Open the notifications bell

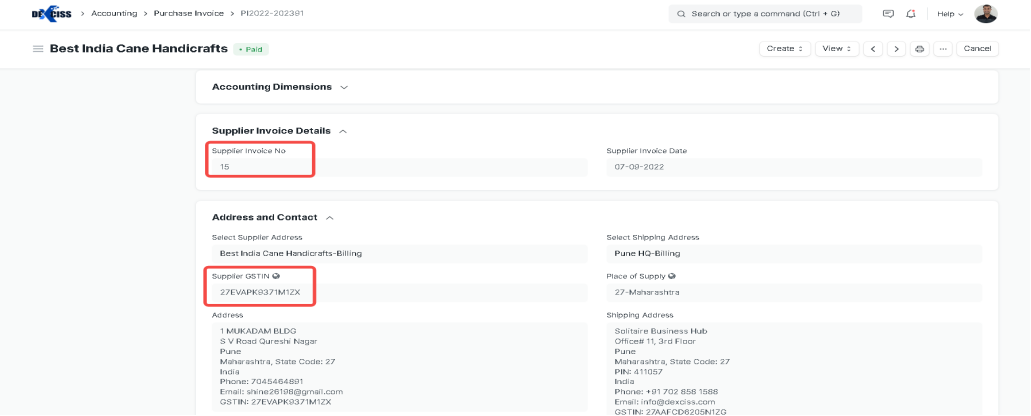pos(910,14)
